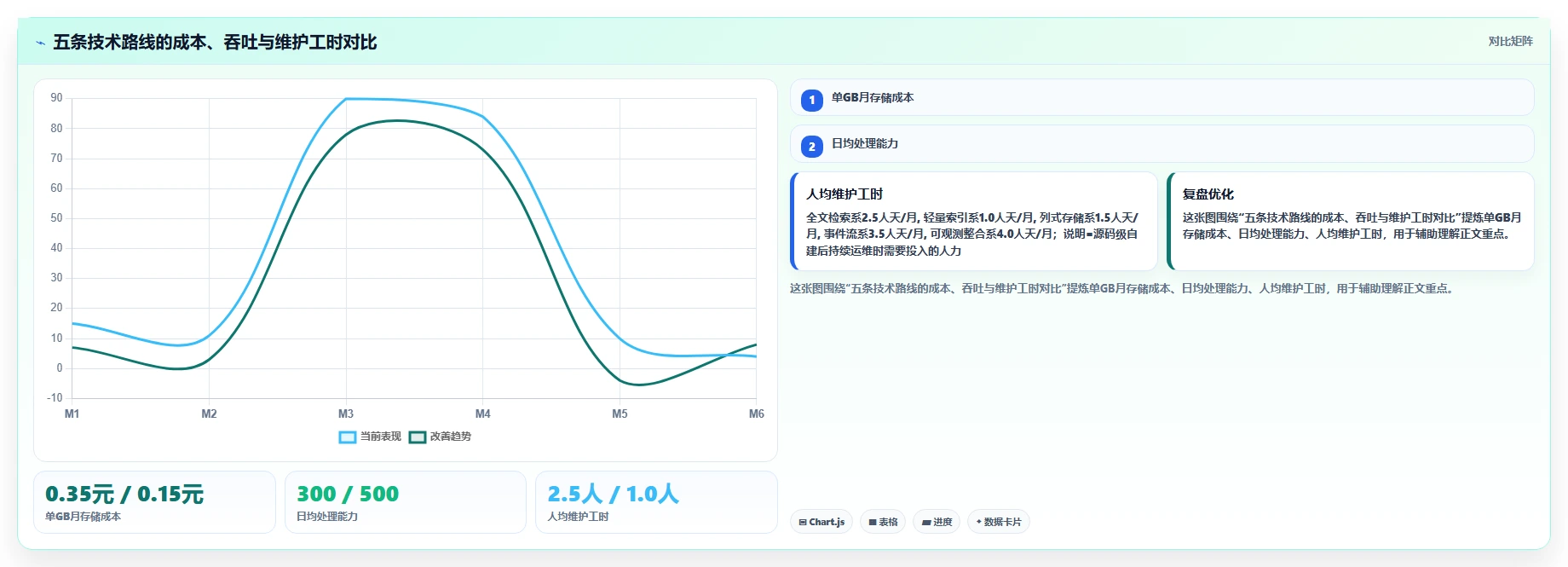Click the 当前表现 legend label
The width and height of the screenshot is (1568, 567).
[x=381, y=437]
